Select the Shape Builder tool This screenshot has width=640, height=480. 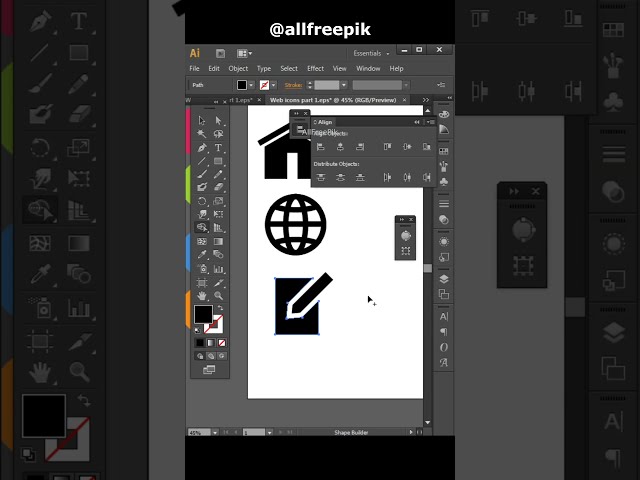(202, 227)
